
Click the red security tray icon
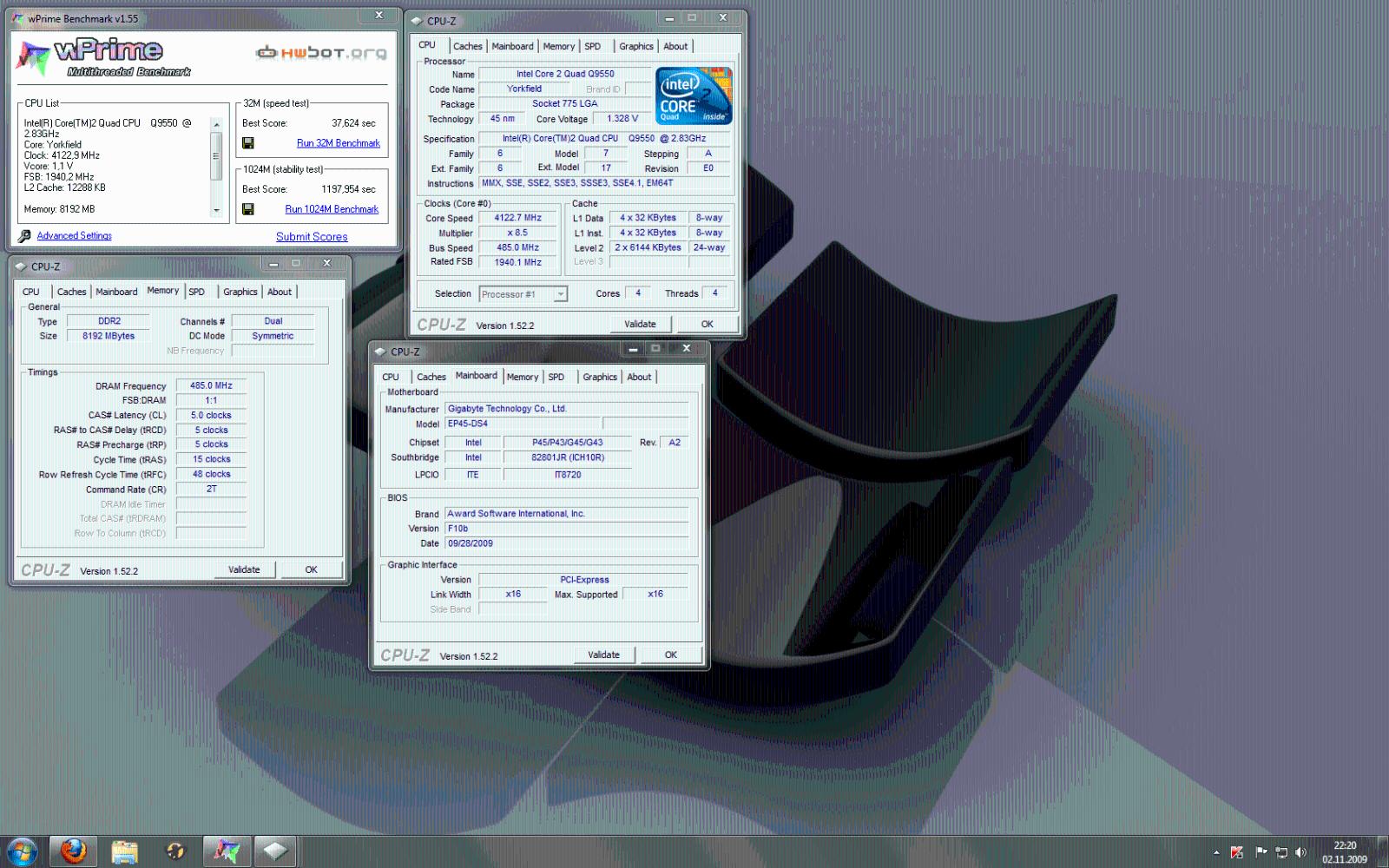tap(1237, 852)
